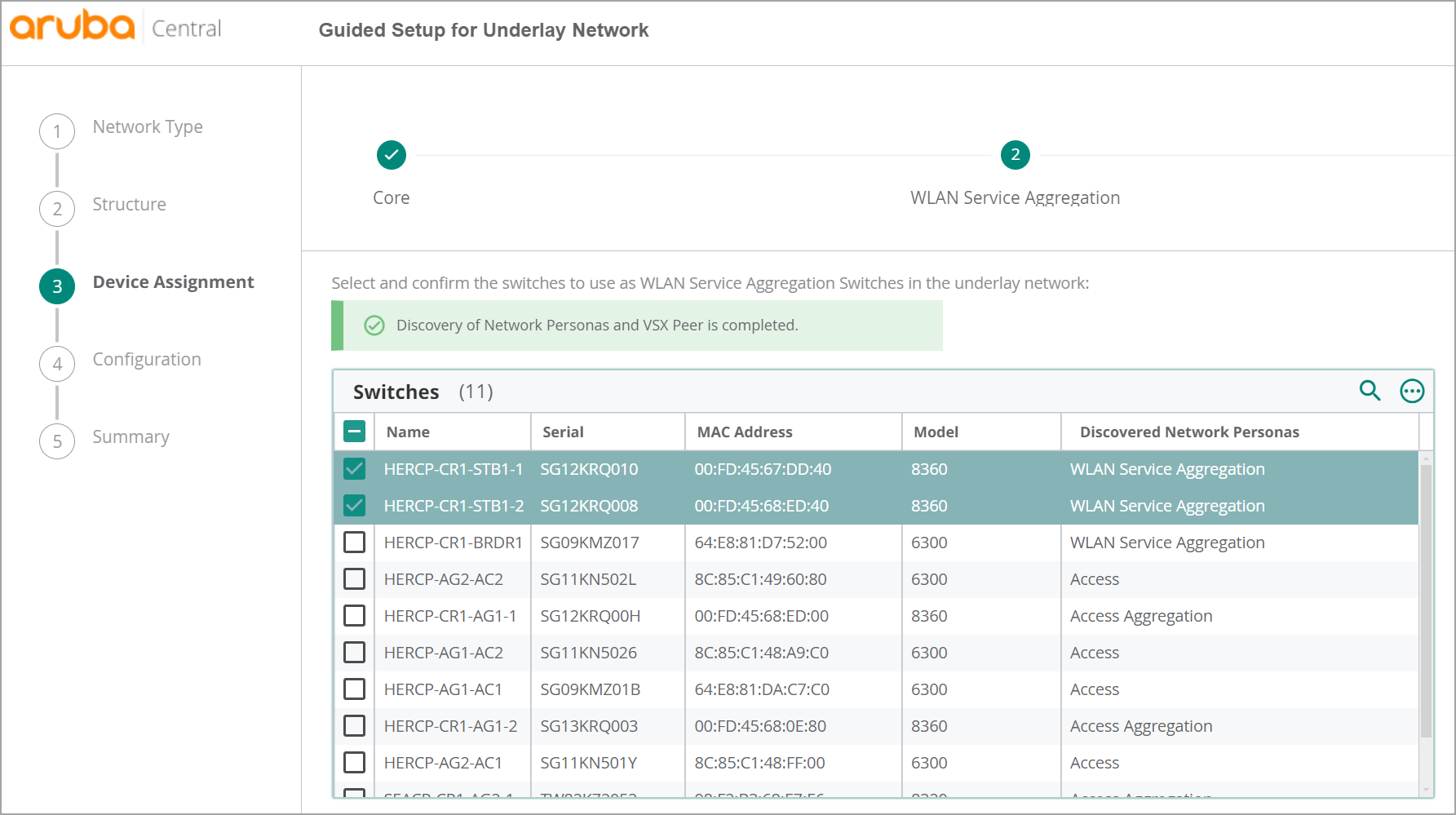
Task: Uncheck the HERCP-CR1-STB1-1 switch
Action: (354, 469)
